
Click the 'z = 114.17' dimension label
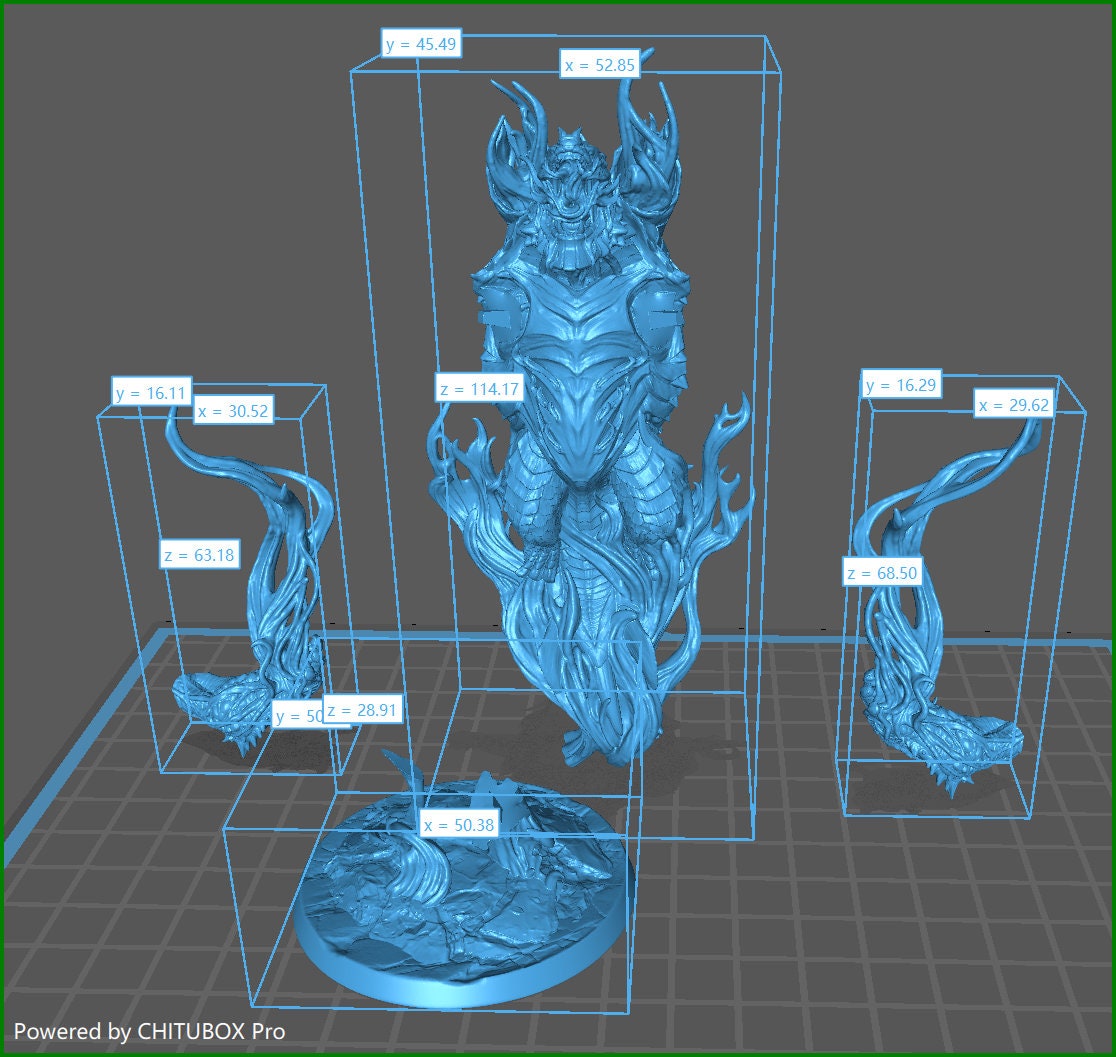point(480,389)
